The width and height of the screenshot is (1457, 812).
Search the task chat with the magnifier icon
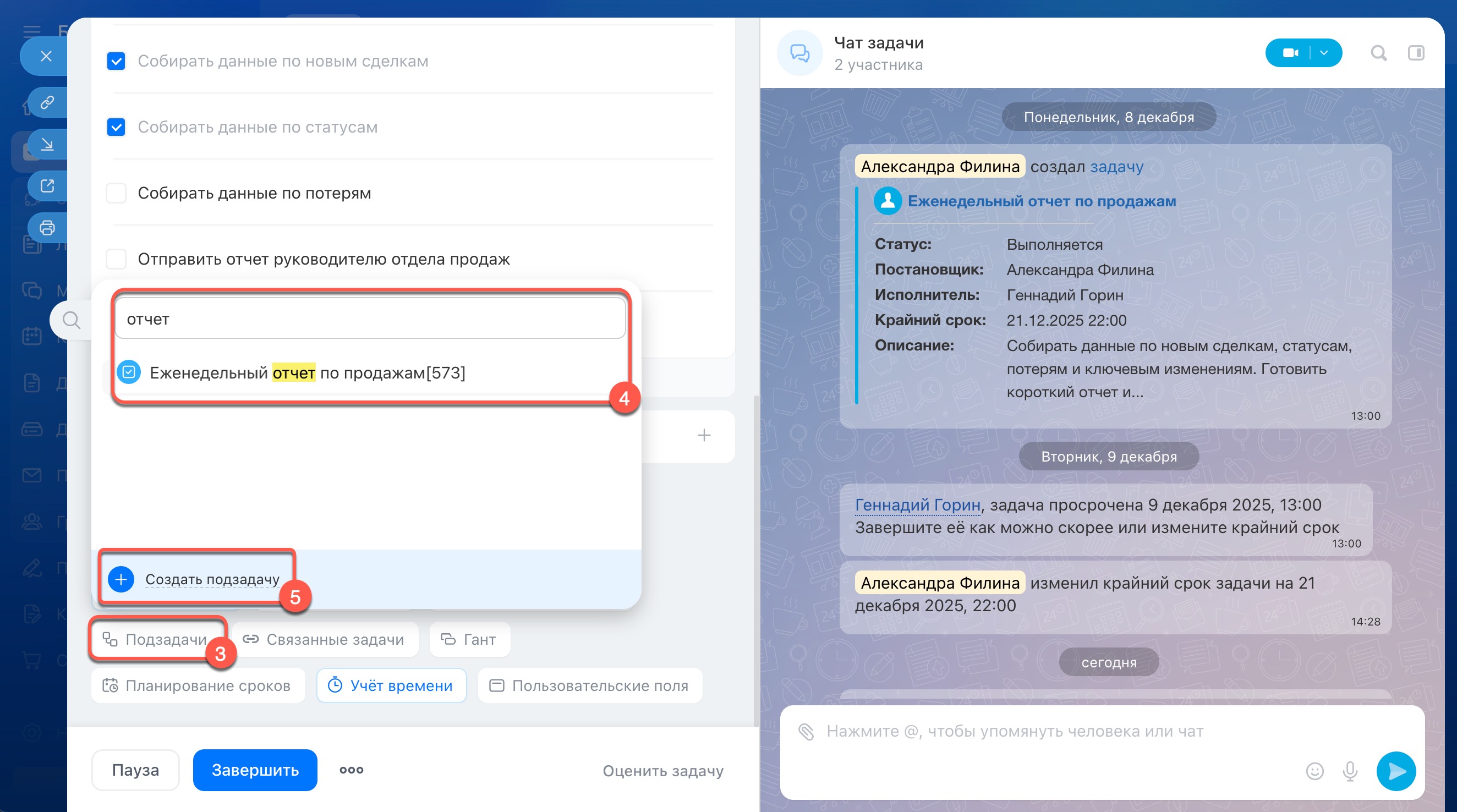click(x=1378, y=53)
